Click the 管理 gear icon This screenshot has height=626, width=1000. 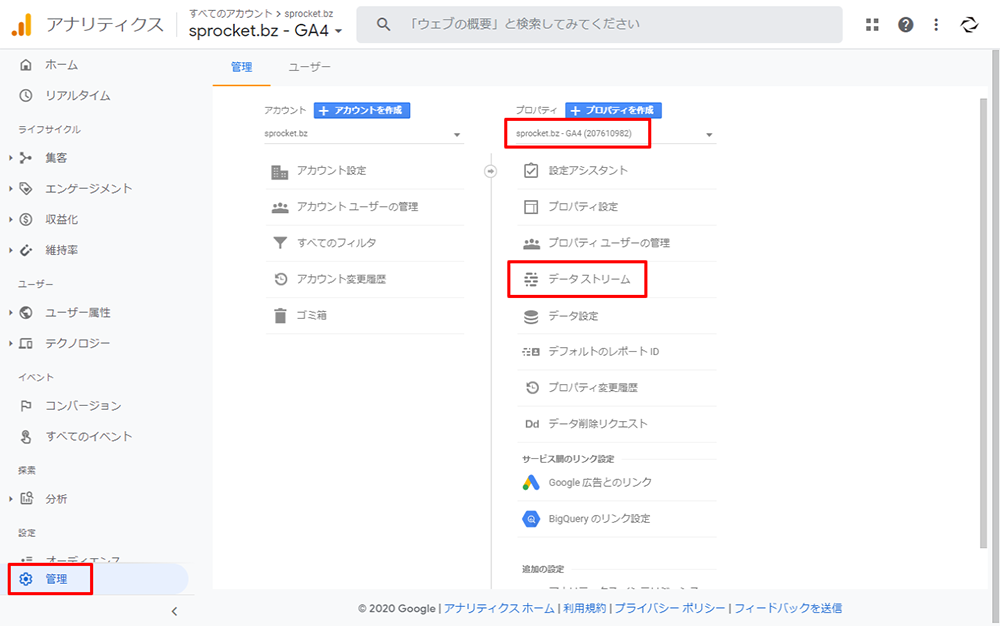pyautogui.click(x=26, y=579)
